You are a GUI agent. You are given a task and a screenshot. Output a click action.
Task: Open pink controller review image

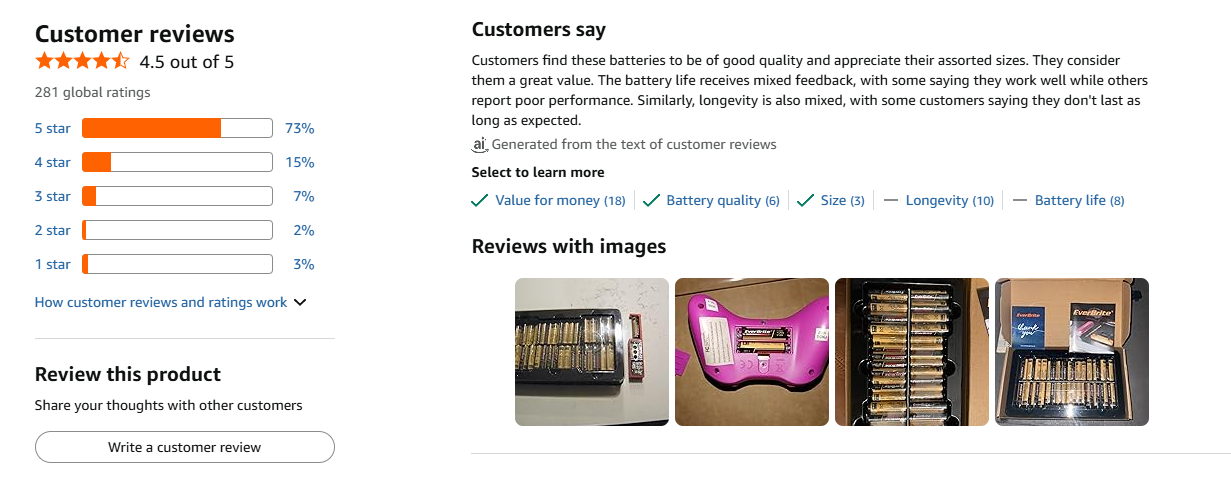click(752, 352)
